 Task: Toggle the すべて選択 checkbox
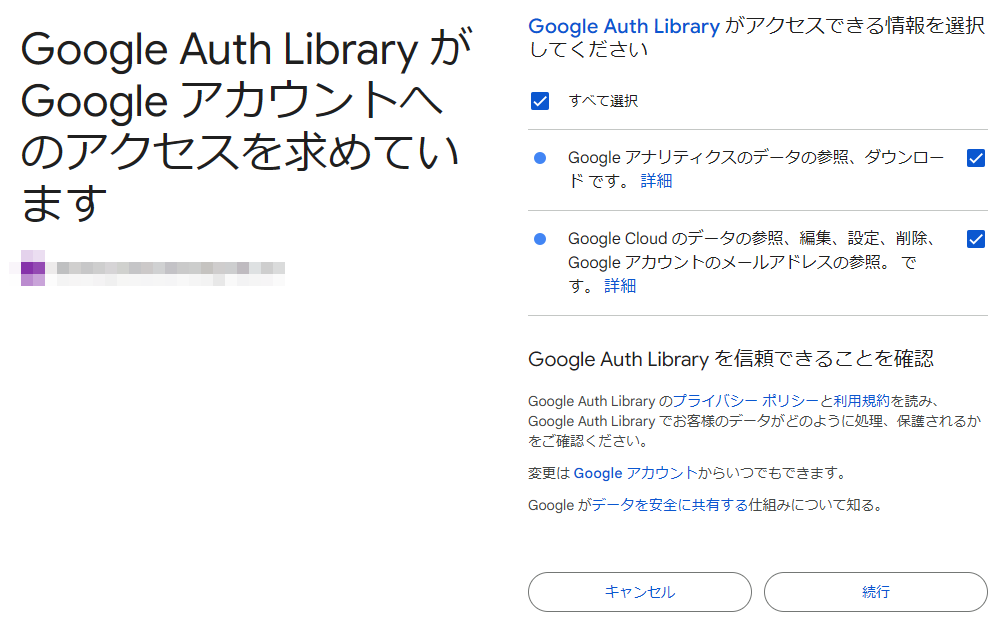tap(540, 101)
